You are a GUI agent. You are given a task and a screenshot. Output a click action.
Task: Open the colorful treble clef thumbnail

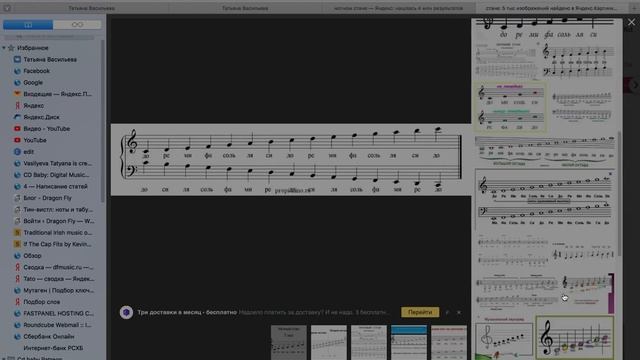pyautogui.click(x=574, y=337)
